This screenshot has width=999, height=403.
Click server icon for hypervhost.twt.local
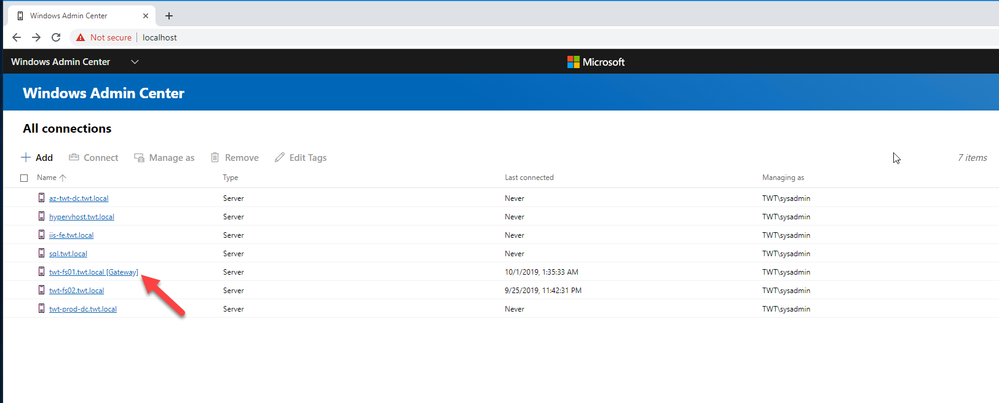(x=41, y=216)
